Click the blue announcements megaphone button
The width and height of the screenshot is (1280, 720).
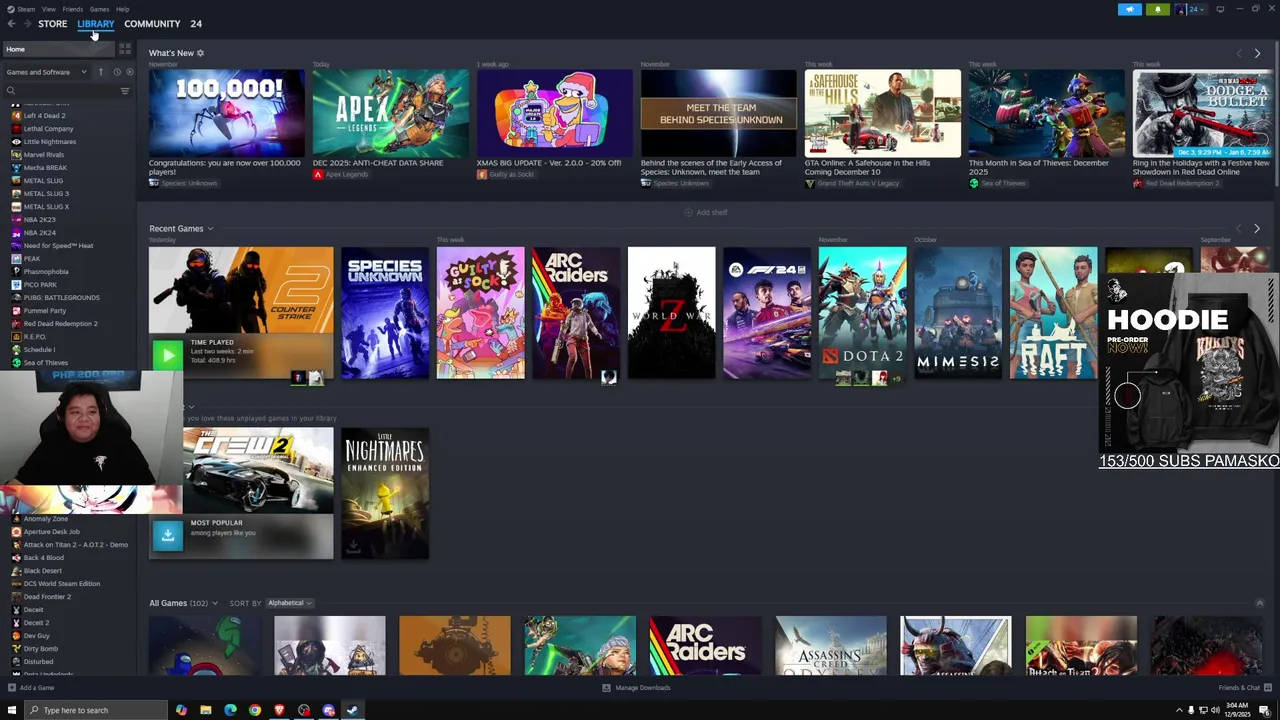click(1129, 9)
